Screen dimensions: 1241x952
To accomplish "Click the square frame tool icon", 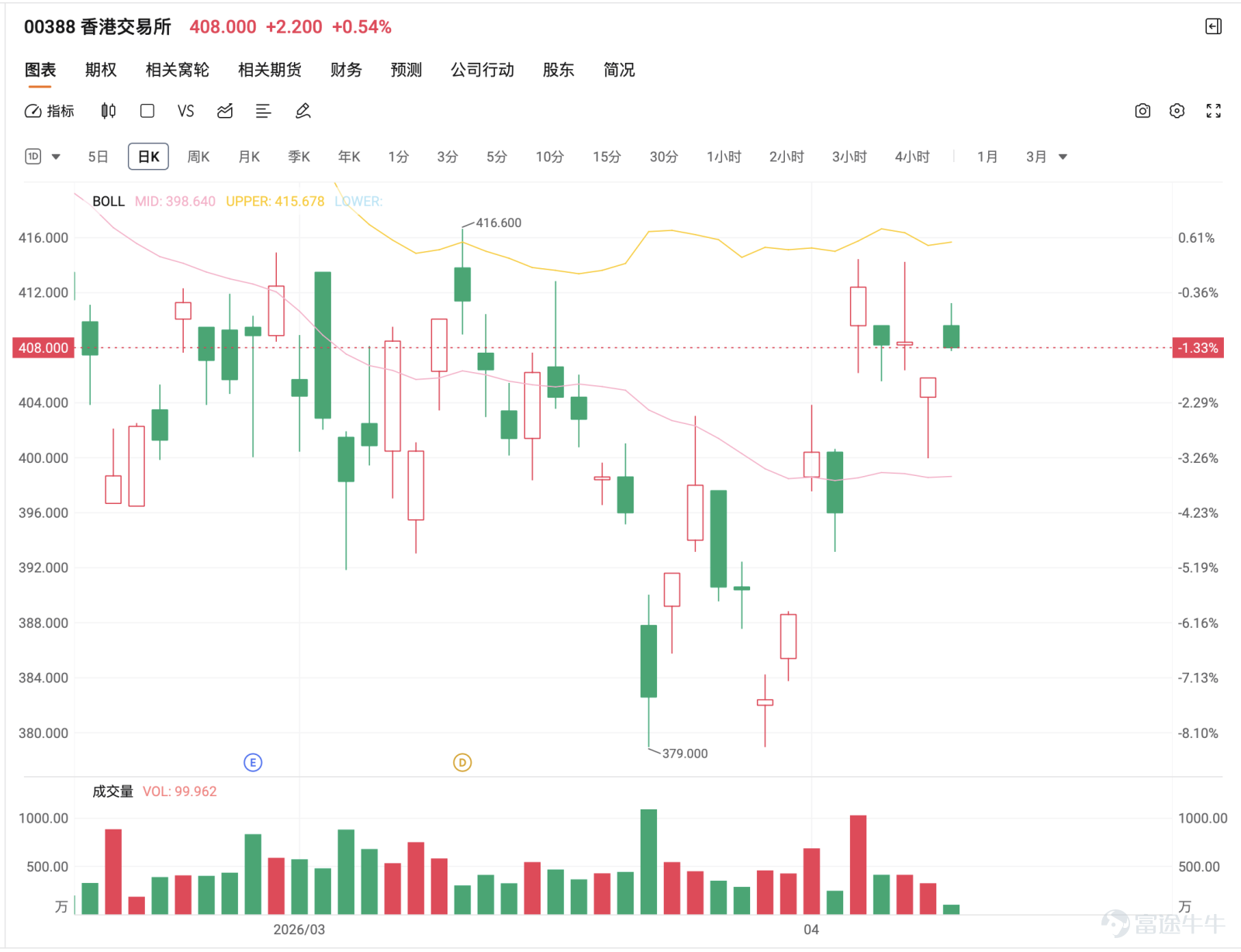I will pyautogui.click(x=147, y=111).
